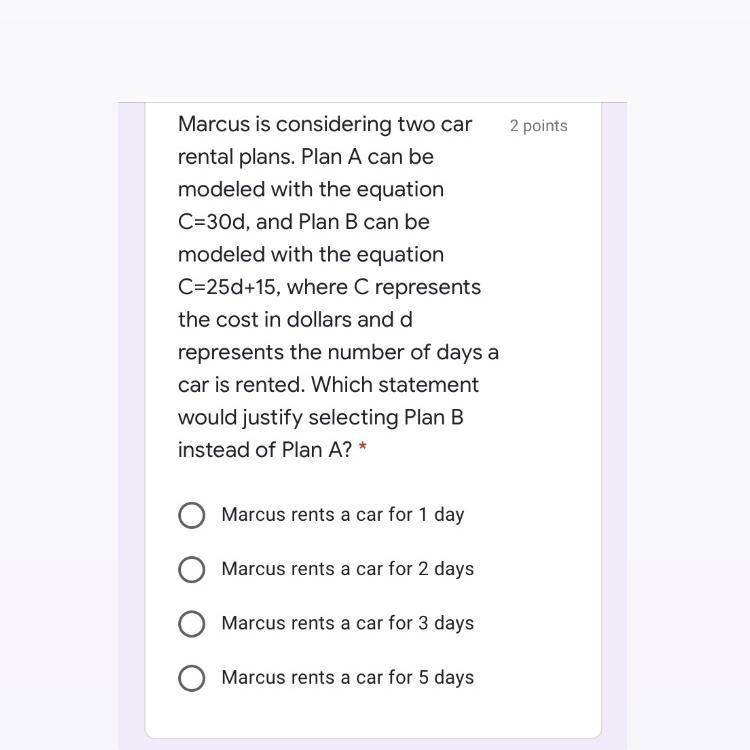
Task: Click the line 'would justify selecting Plan B'
Action: tap(320, 417)
